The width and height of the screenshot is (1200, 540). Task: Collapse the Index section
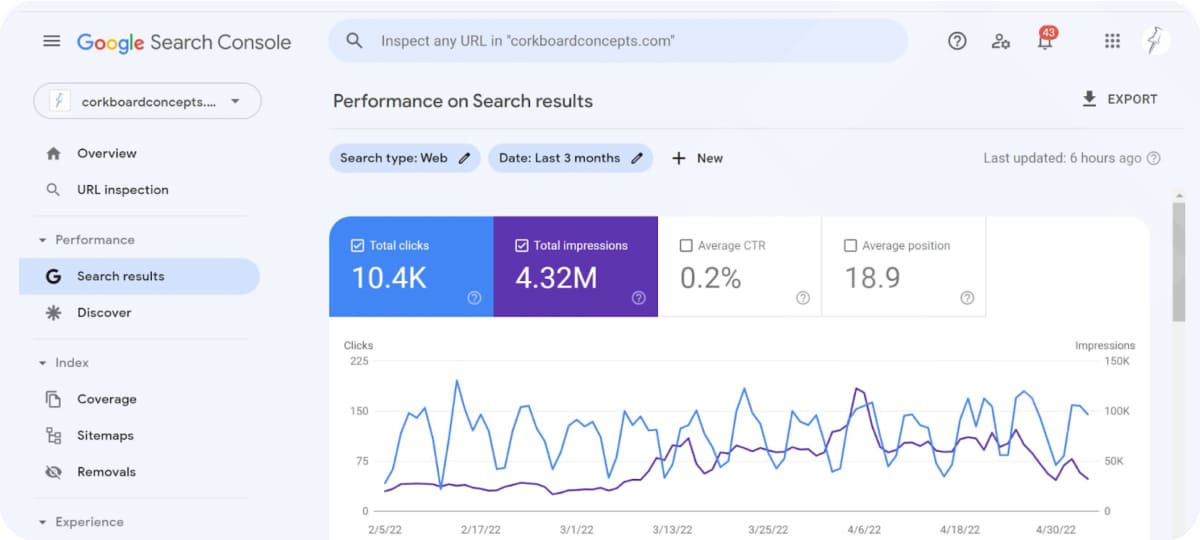[42, 363]
